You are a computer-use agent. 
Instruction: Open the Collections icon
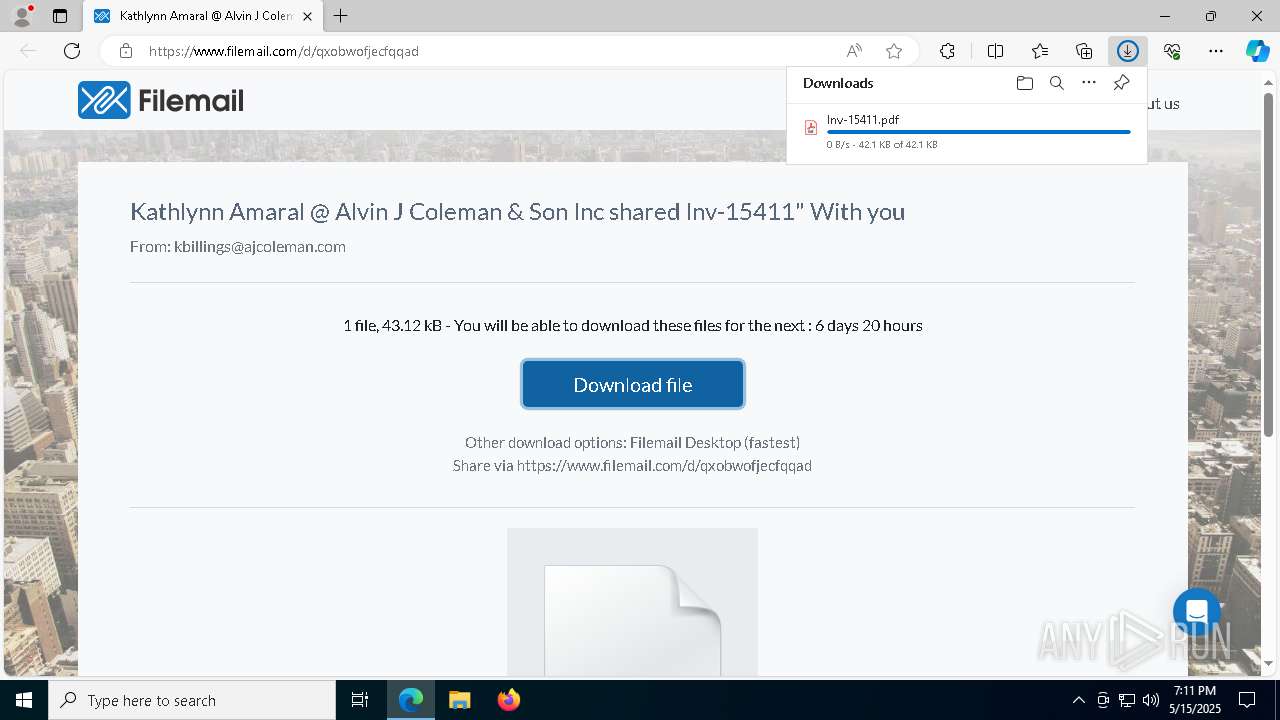(1084, 51)
